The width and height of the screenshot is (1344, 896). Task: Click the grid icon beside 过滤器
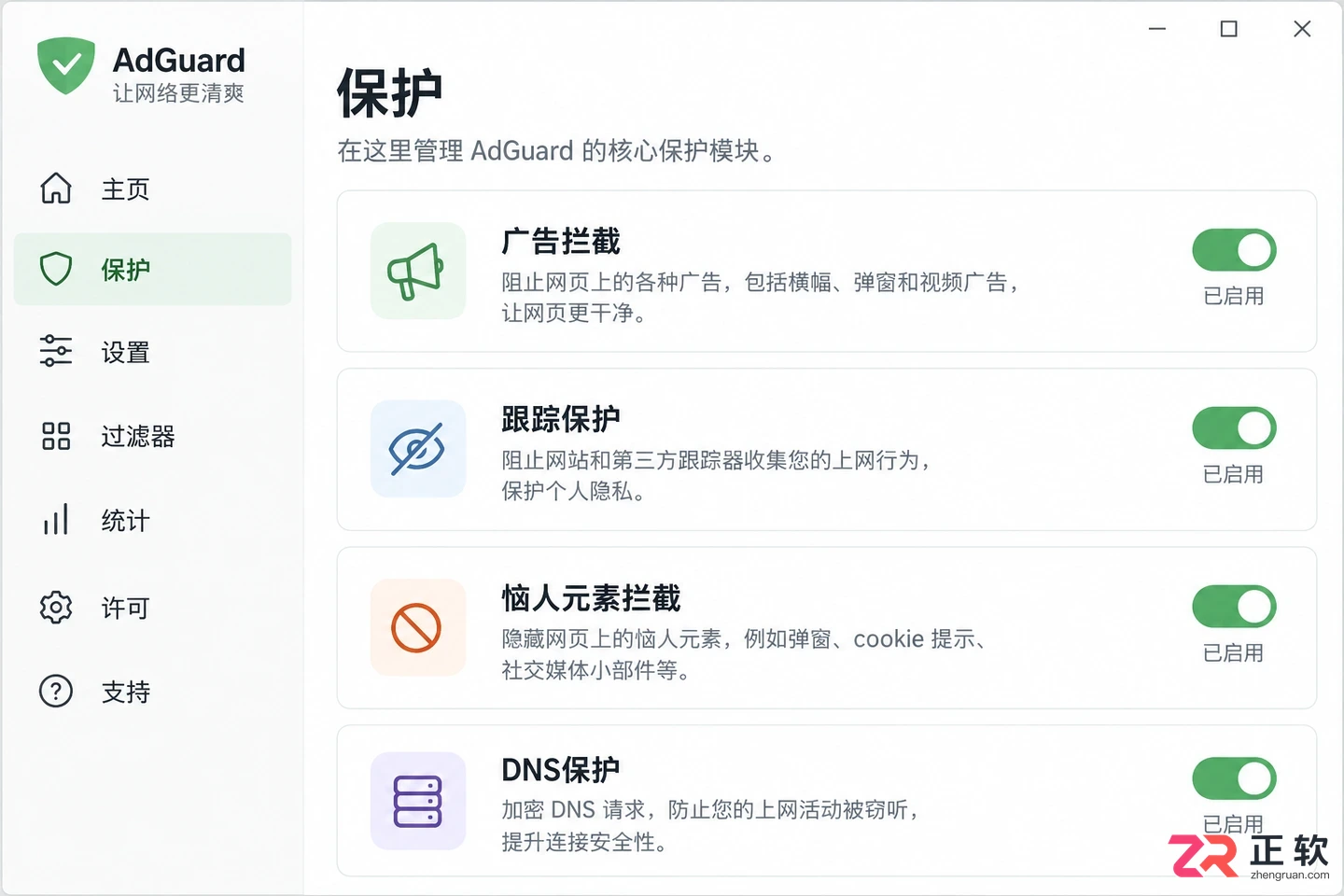point(56,436)
